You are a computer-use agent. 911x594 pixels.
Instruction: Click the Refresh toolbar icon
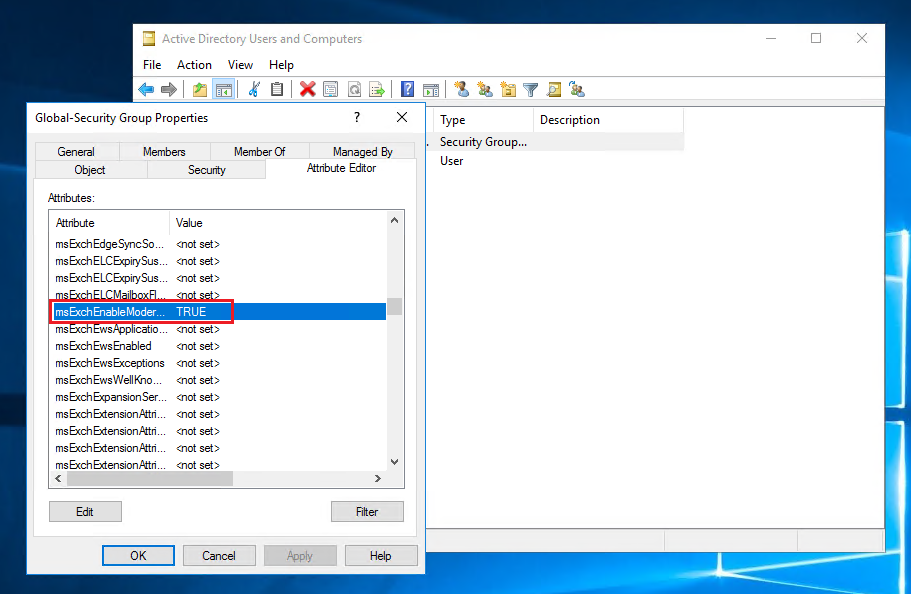click(x=354, y=89)
